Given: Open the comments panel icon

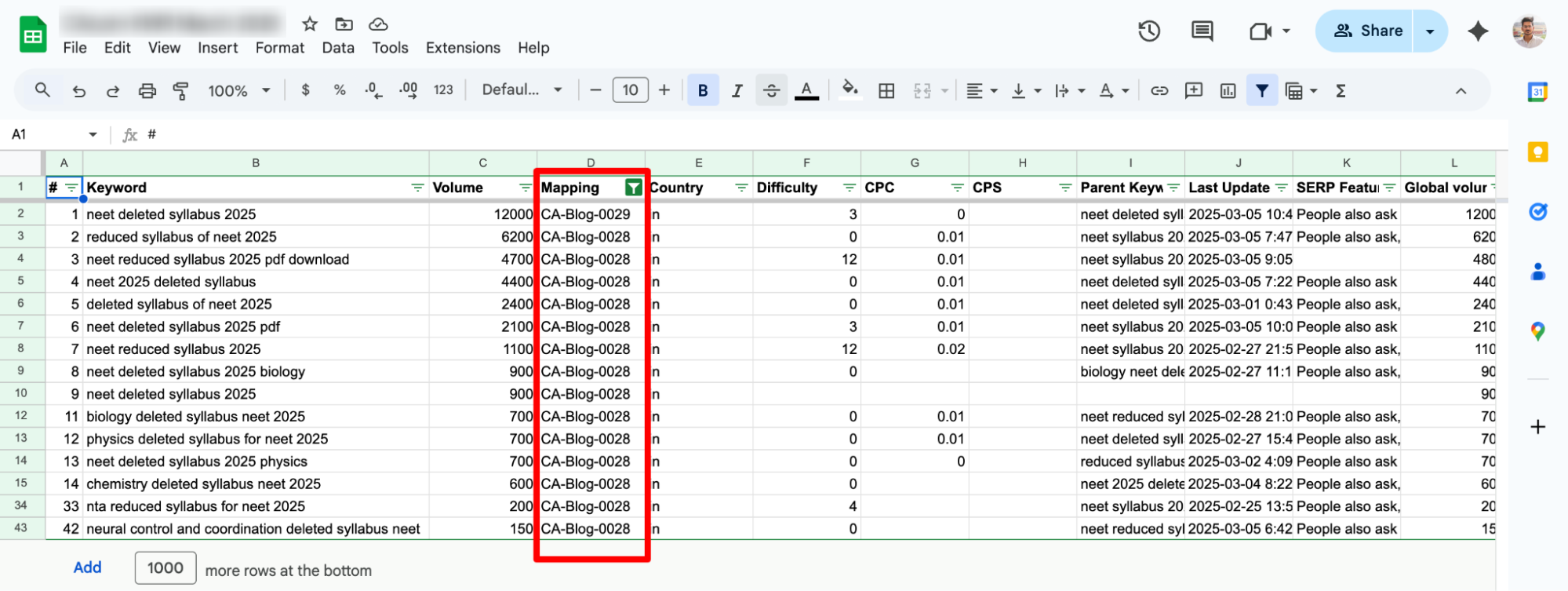Looking at the screenshot, I should [x=1202, y=31].
